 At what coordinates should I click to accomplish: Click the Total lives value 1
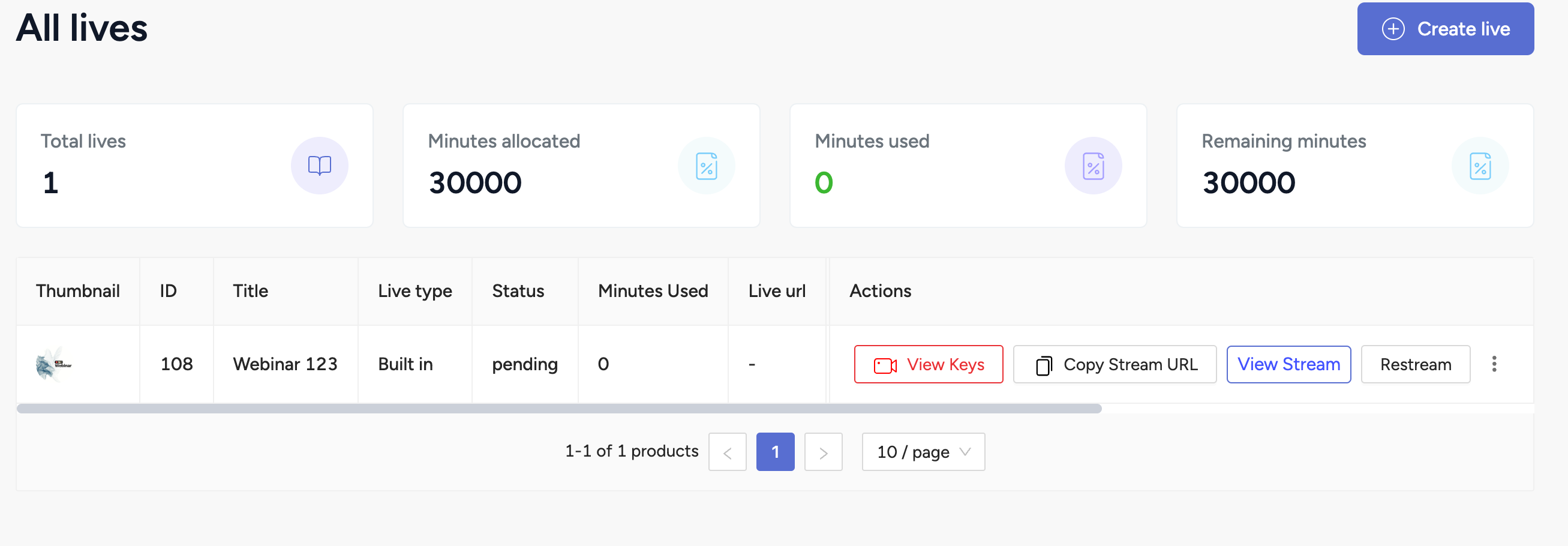[x=50, y=183]
